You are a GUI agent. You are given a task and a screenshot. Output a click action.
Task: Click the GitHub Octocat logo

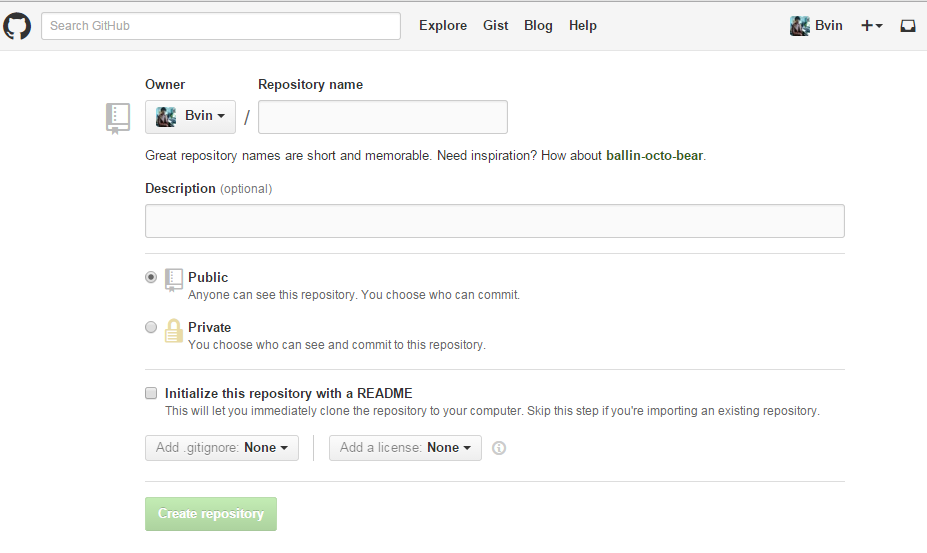pyautogui.click(x=17, y=26)
